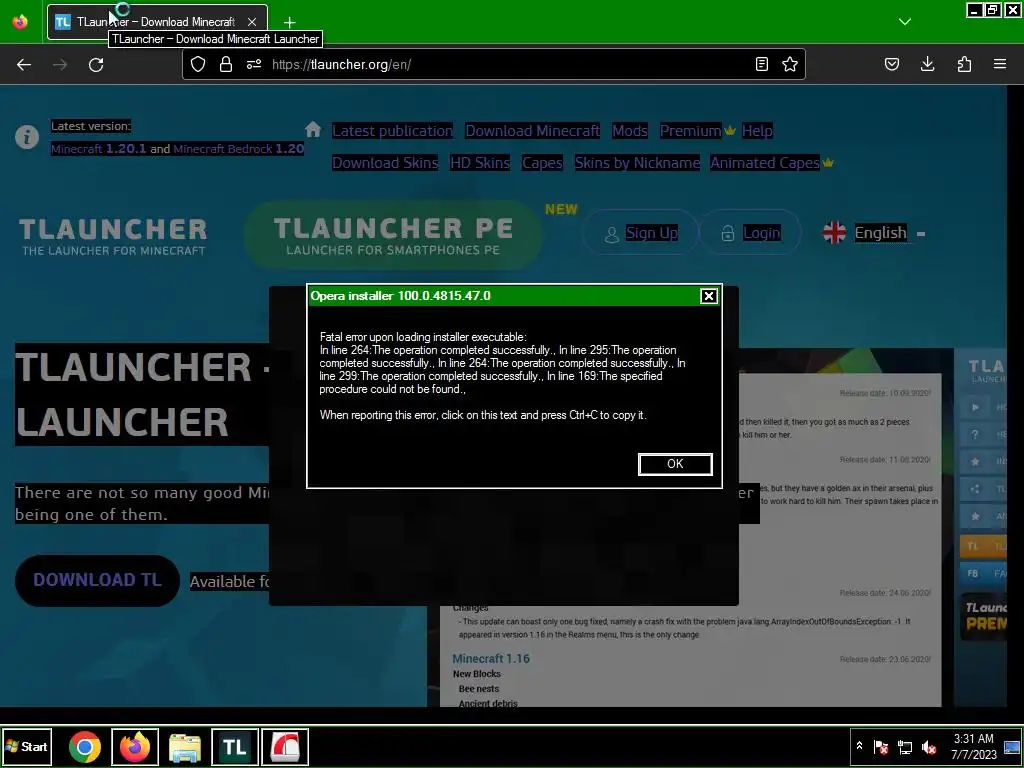Image resolution: width=1024 pixels, height=768 pixels.
Task: Launch Chrome from the taskbar
Action: pyautogui.click(x=85, y=747)
